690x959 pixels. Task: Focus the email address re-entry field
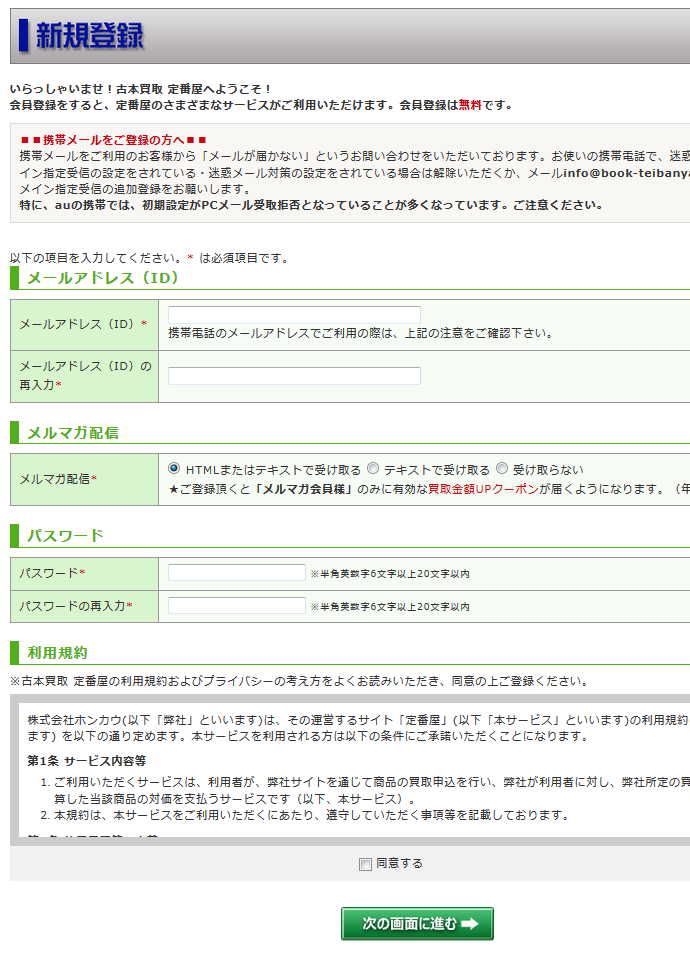(294, 376)
